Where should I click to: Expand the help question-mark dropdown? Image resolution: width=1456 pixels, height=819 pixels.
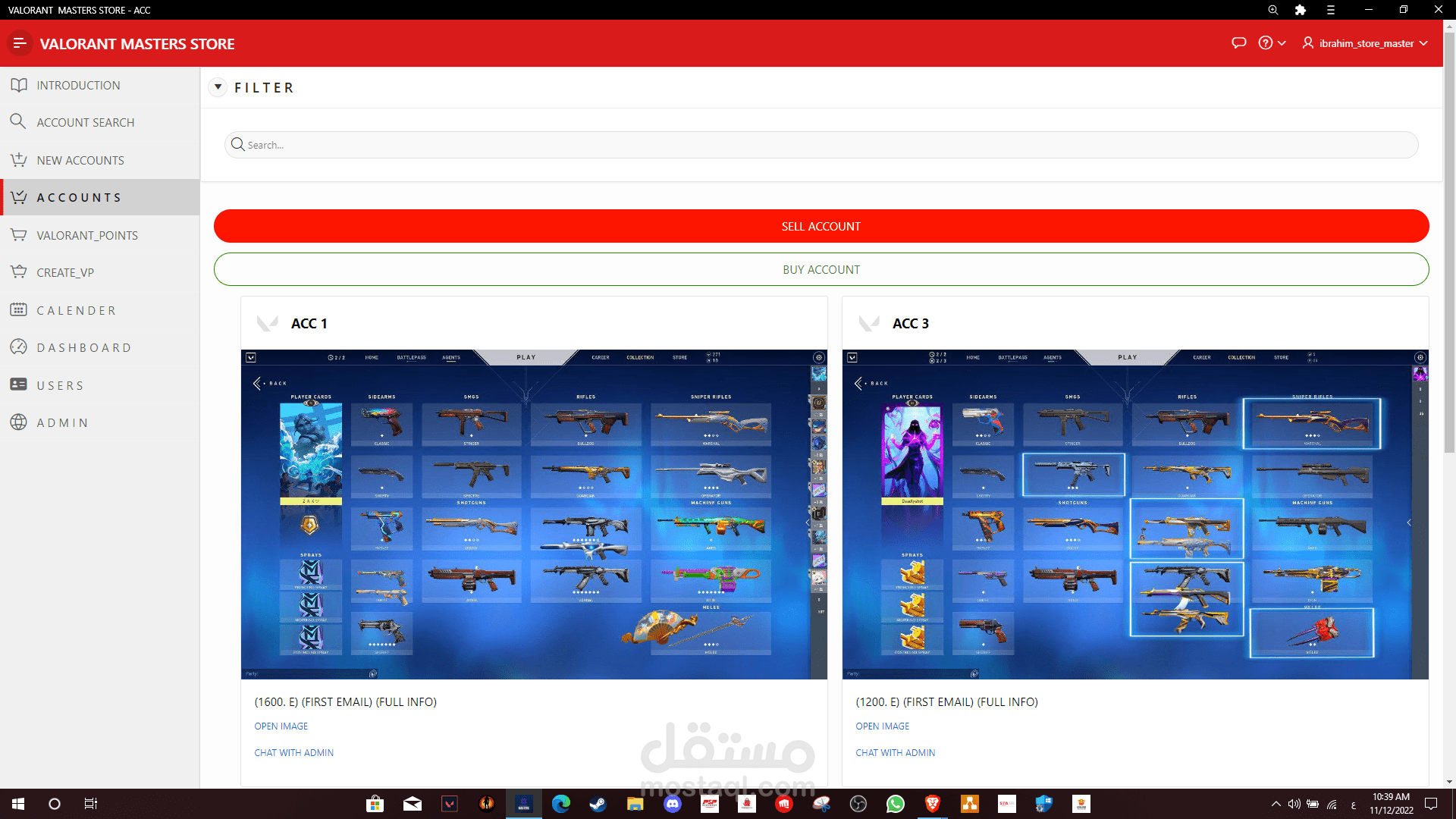[x=1272, y=43]
